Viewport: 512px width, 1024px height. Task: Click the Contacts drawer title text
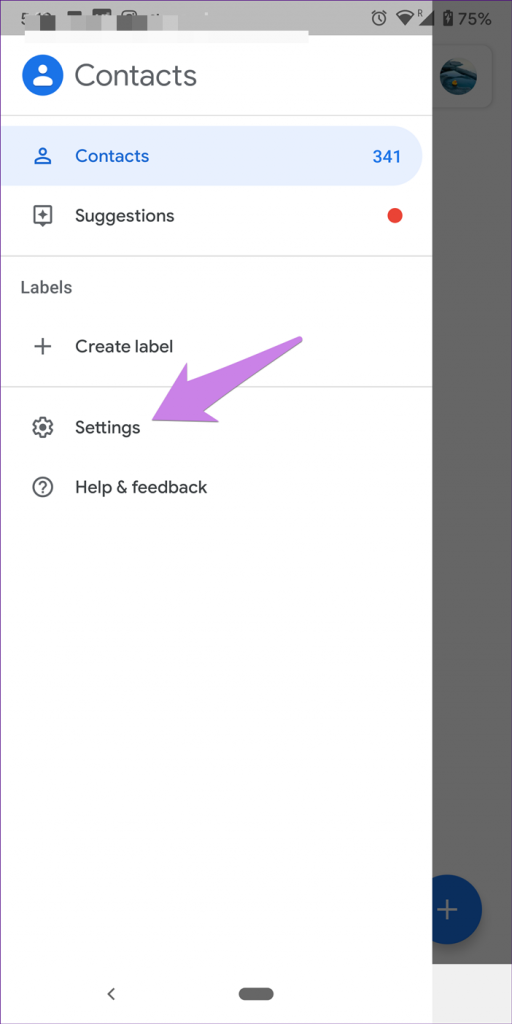tap(136, 76)
